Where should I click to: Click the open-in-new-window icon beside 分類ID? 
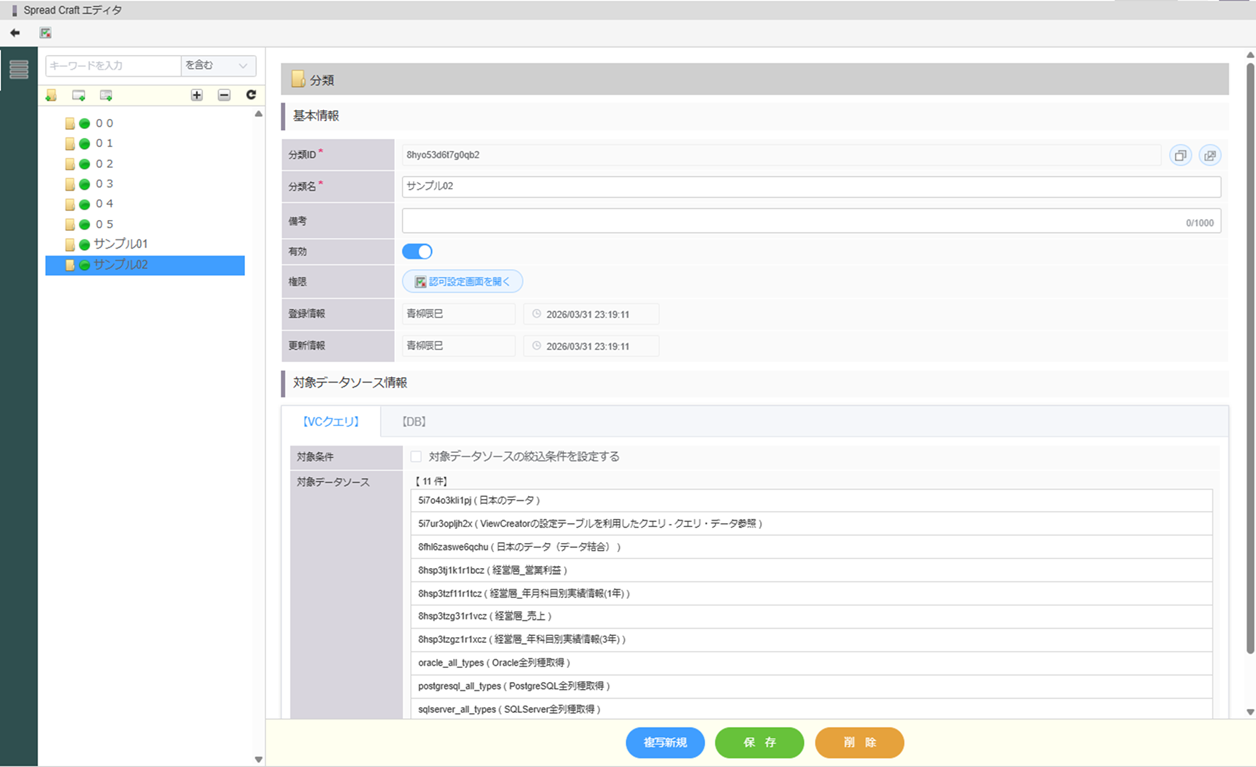click(x=1210, y=155)
